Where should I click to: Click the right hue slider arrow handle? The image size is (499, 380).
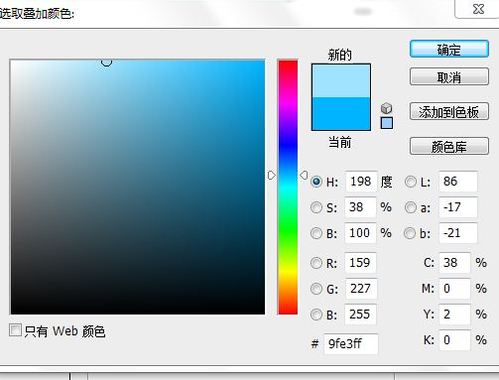click(x=304, y=175)
